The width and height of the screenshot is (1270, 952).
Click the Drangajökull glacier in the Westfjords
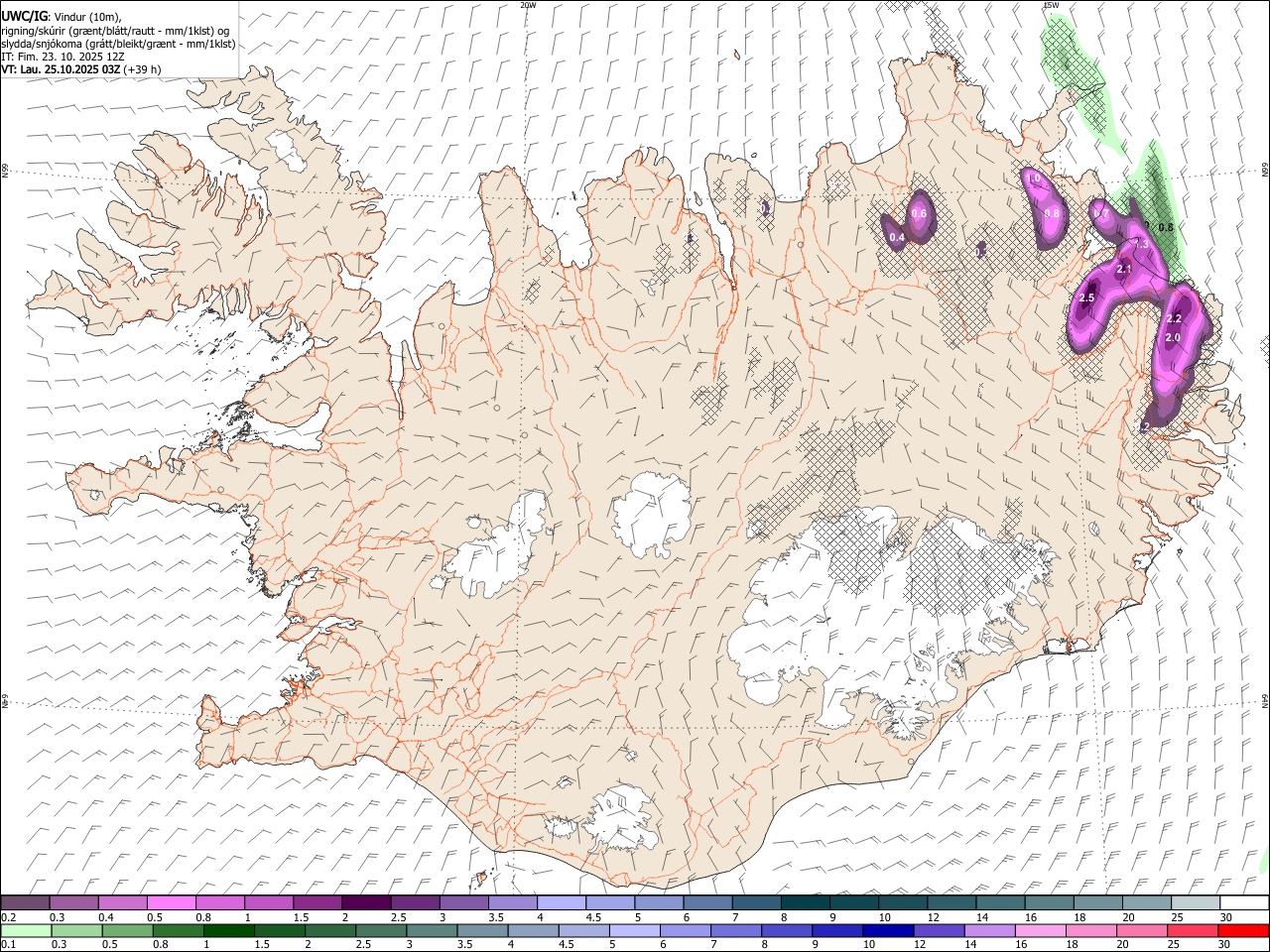click(289, 149)
